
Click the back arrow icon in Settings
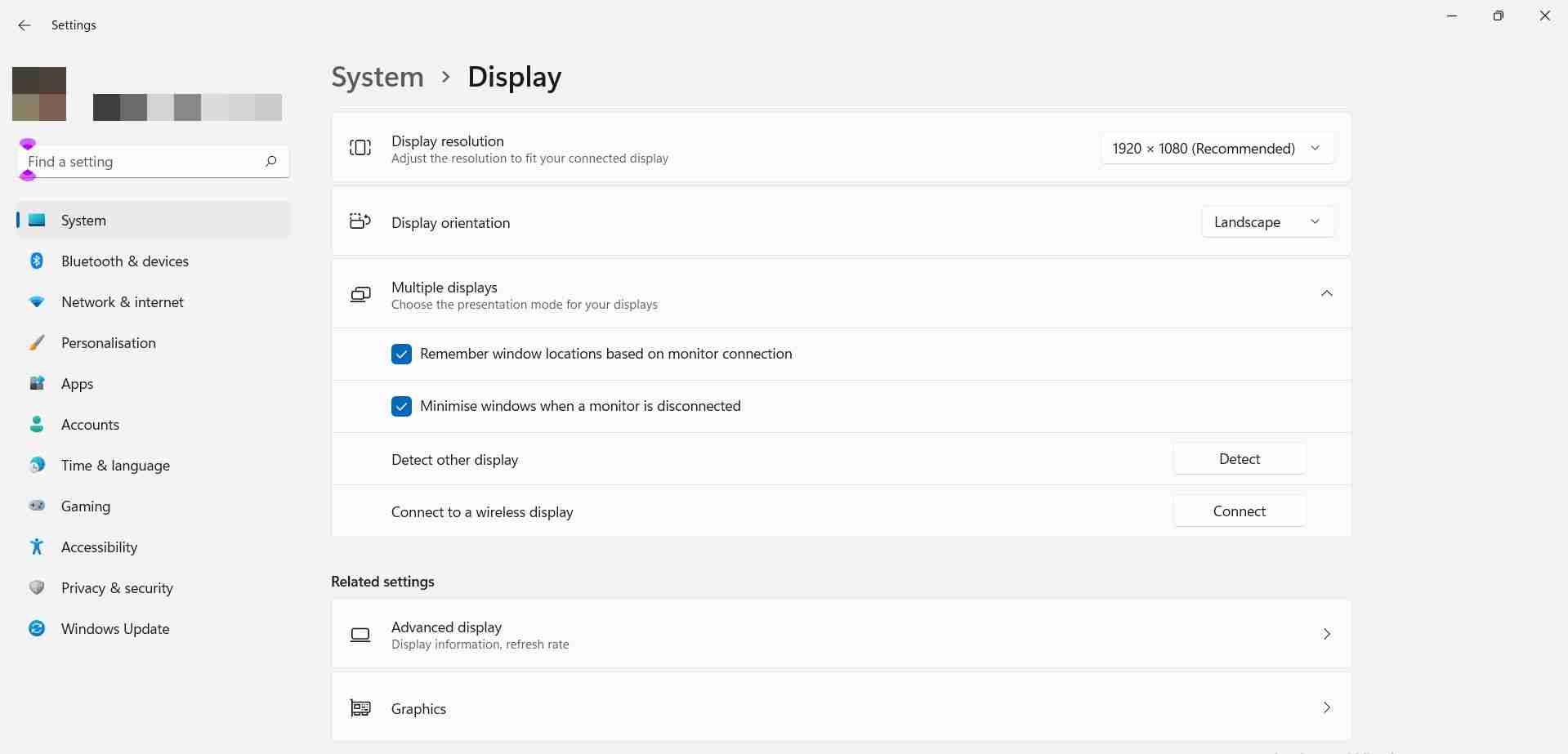coord(24,25)
